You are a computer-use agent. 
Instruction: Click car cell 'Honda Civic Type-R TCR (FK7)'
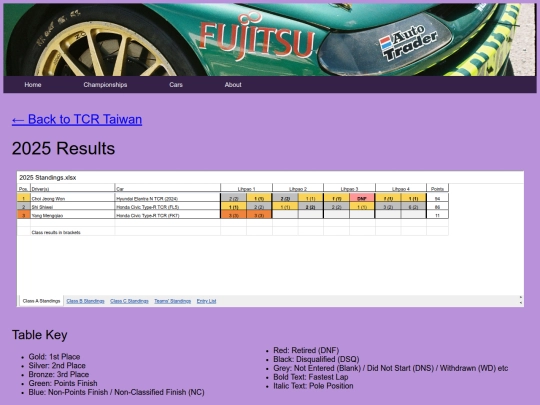click(x=167, y=215)
